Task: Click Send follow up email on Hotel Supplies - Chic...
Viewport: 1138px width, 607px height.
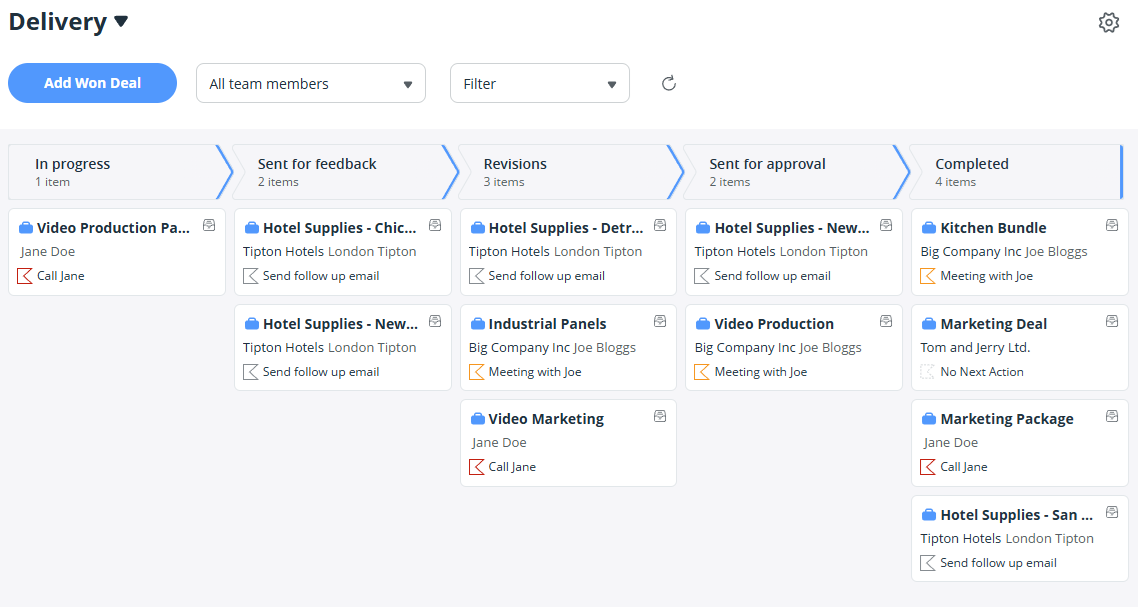Action: [x=321, y=276]
